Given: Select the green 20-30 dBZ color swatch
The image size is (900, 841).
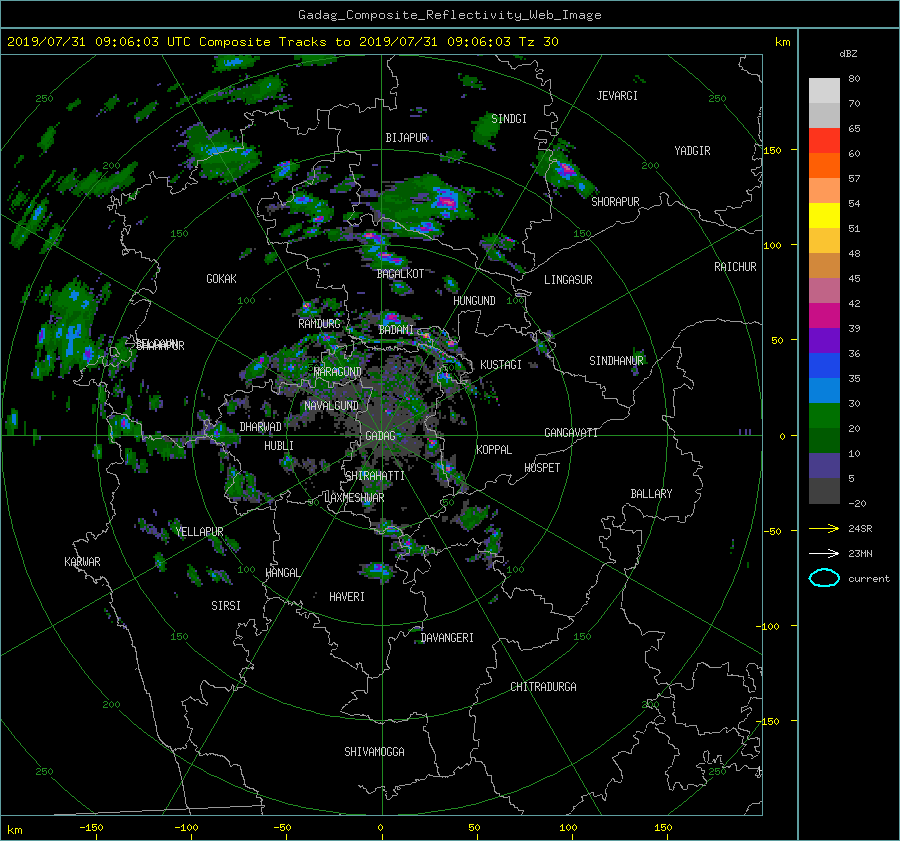Looking at the screenshot, I should tap(824, 416).
